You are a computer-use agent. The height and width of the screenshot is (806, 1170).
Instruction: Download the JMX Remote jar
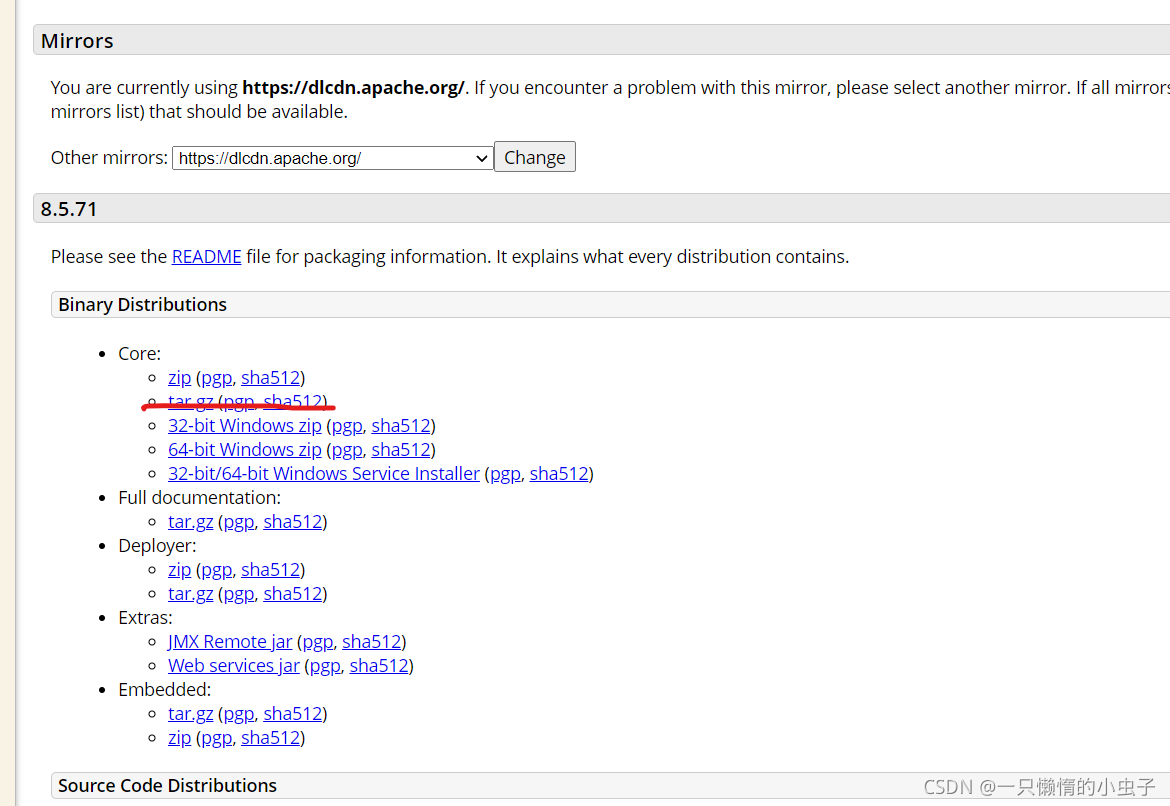tap(230, 641)
